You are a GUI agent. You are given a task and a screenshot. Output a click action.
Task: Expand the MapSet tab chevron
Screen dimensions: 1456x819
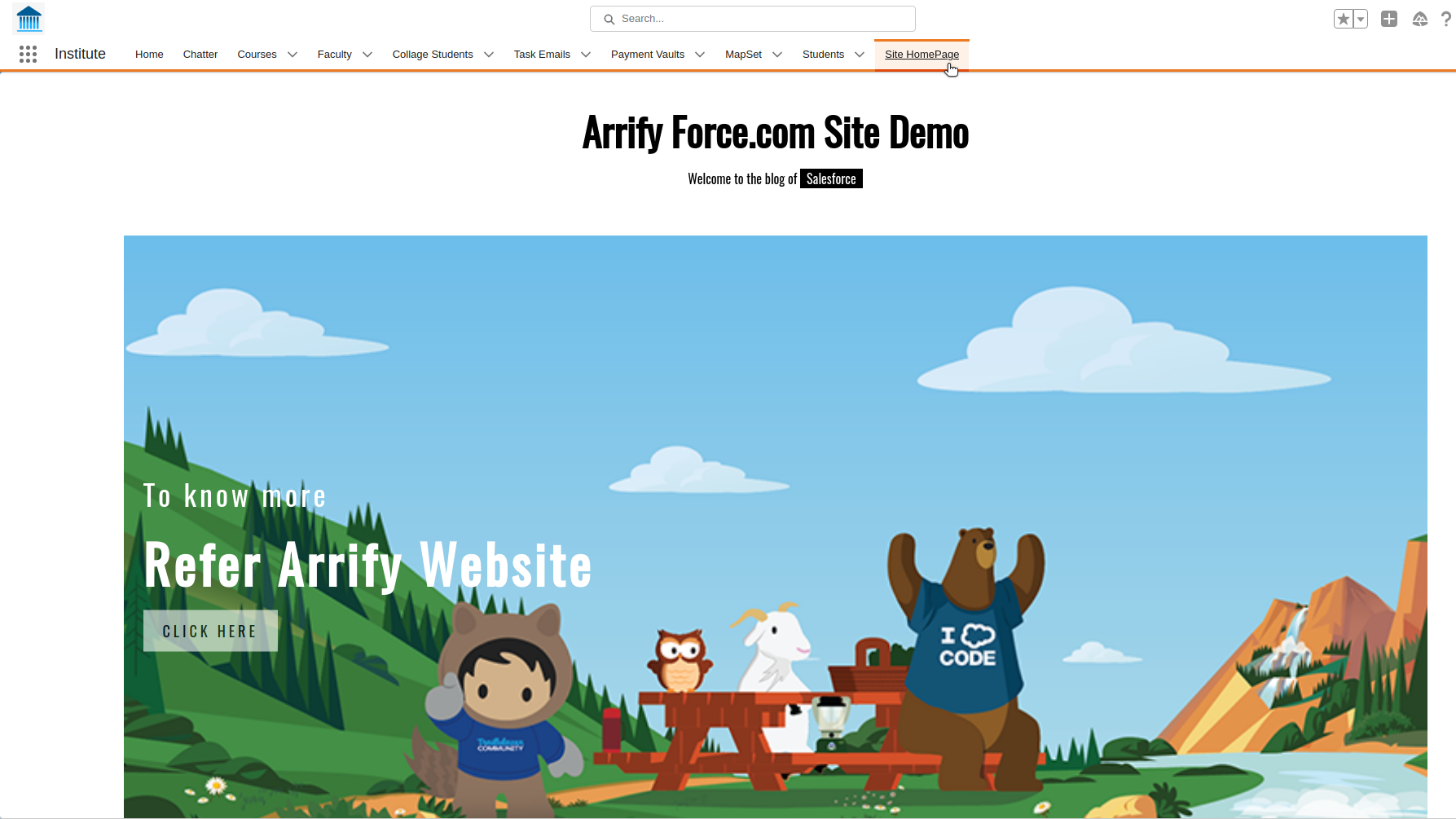tap(777, 55)
